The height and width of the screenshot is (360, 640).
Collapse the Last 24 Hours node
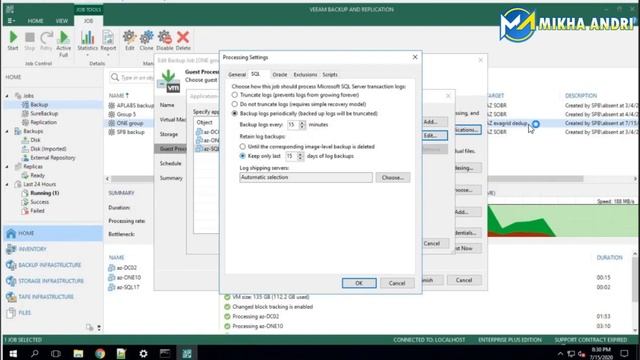coord(7,184)
